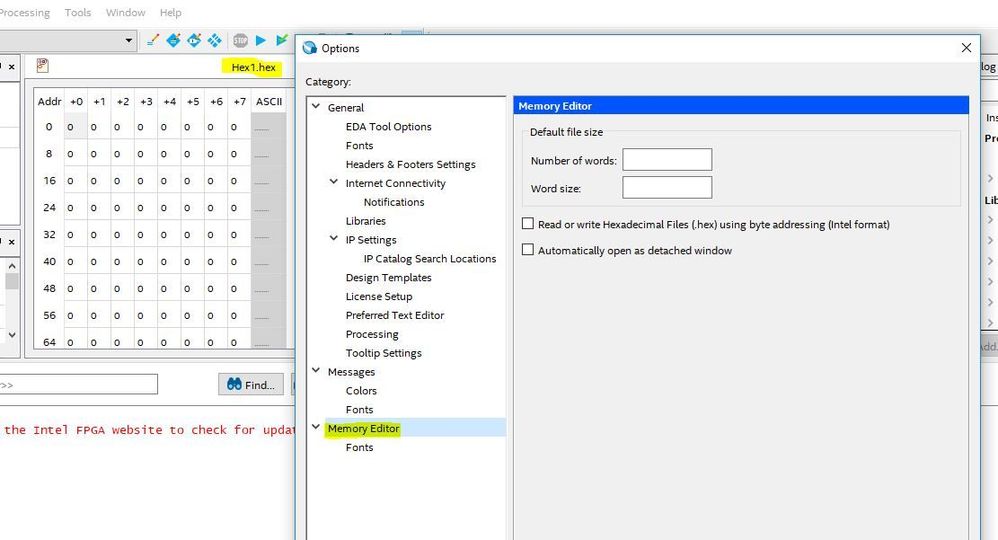This screenshot has height=540, width=998.
Task: Click the Stop Processing icon
Action: 240,40
